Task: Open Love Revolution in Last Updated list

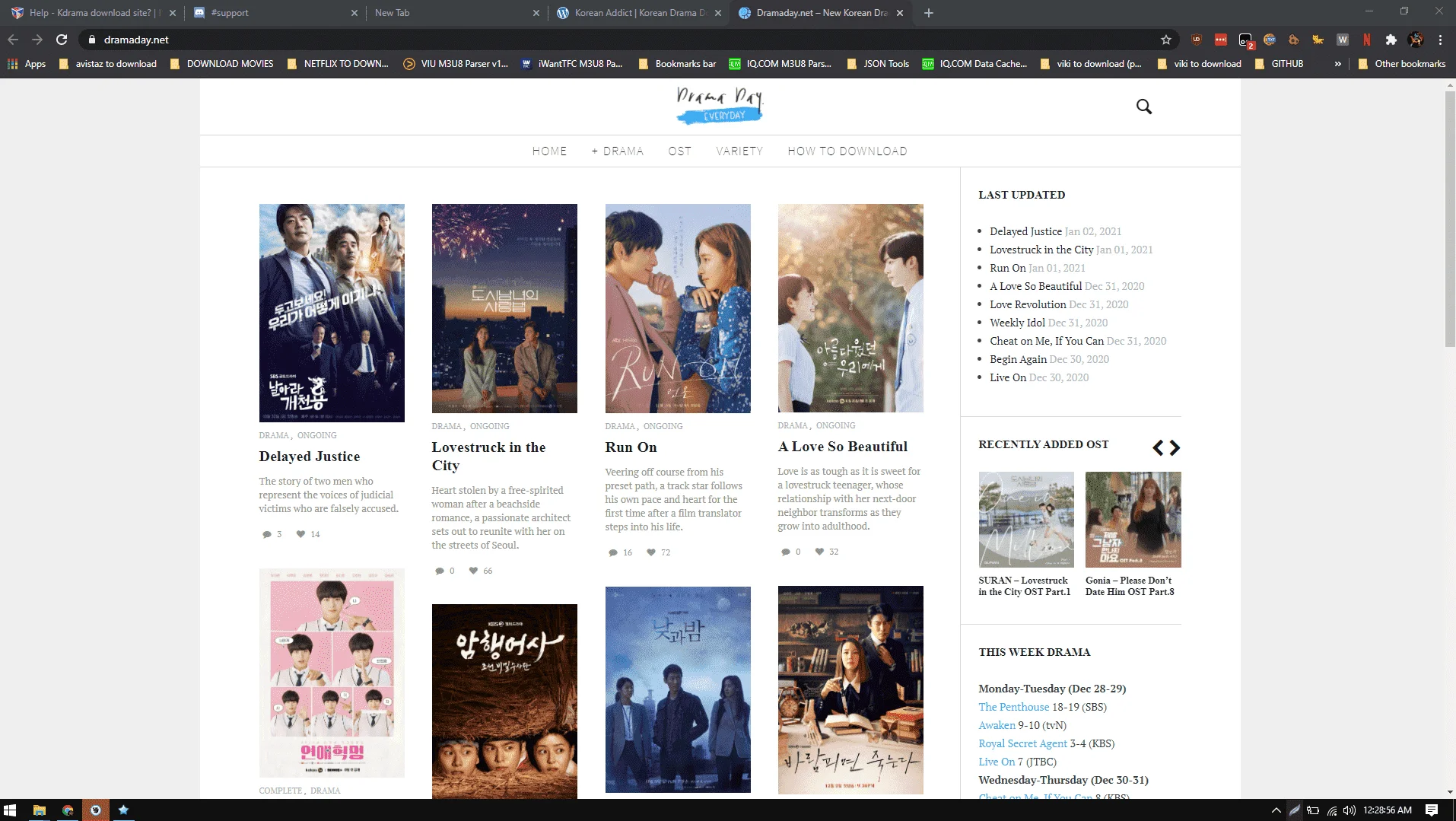Action: click(x=1028, y=304)
